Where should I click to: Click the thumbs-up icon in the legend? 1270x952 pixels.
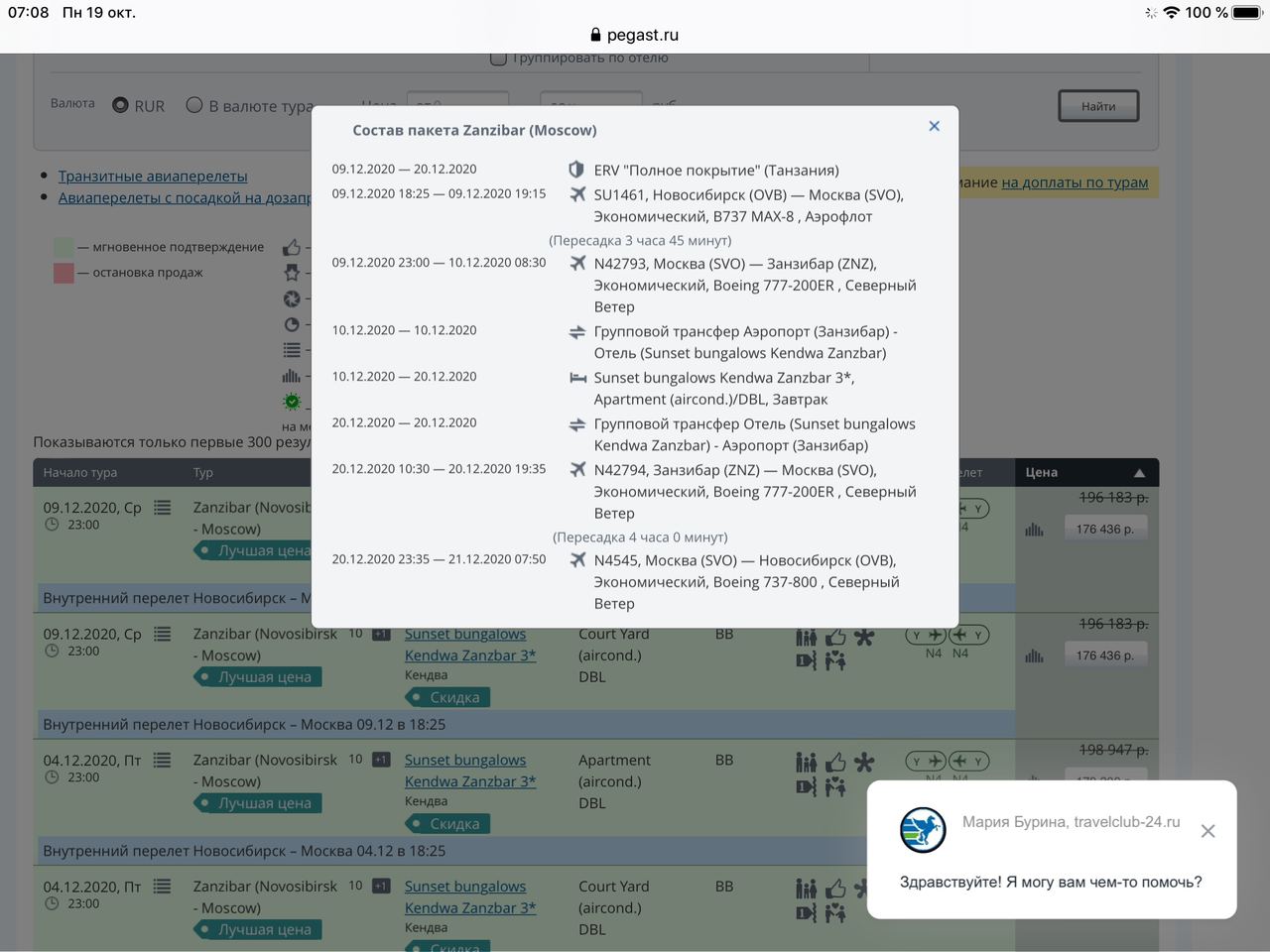coord(292,248)
